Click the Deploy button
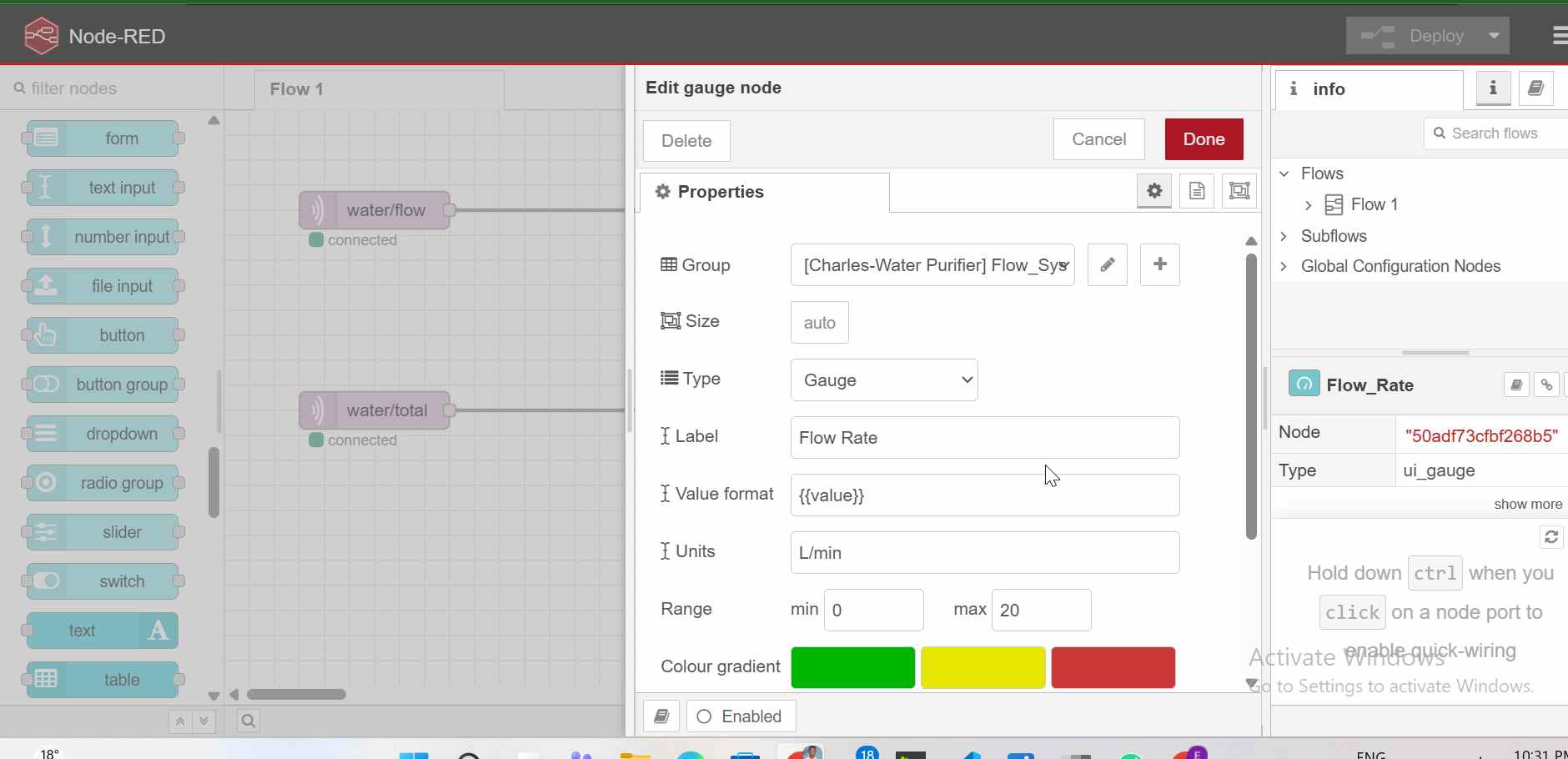Image resolution: width=1568 pixels, height=759 pixels. click(1413, 36)
